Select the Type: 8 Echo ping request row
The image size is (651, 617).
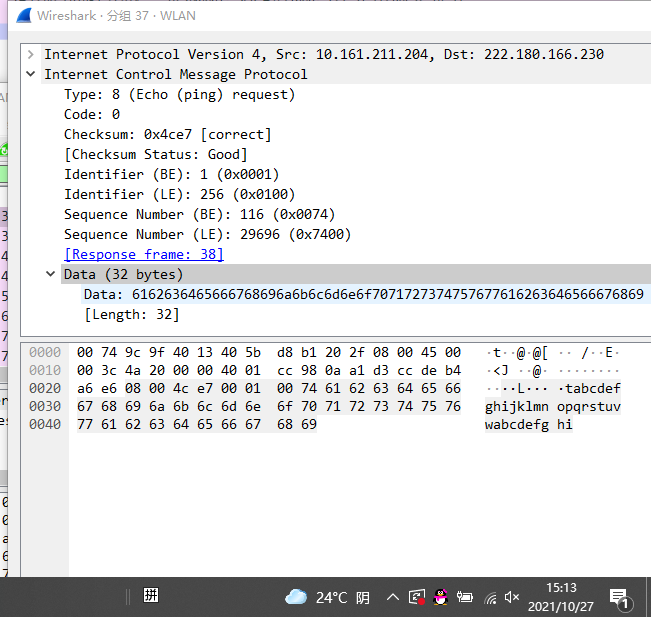pos(179,95)
